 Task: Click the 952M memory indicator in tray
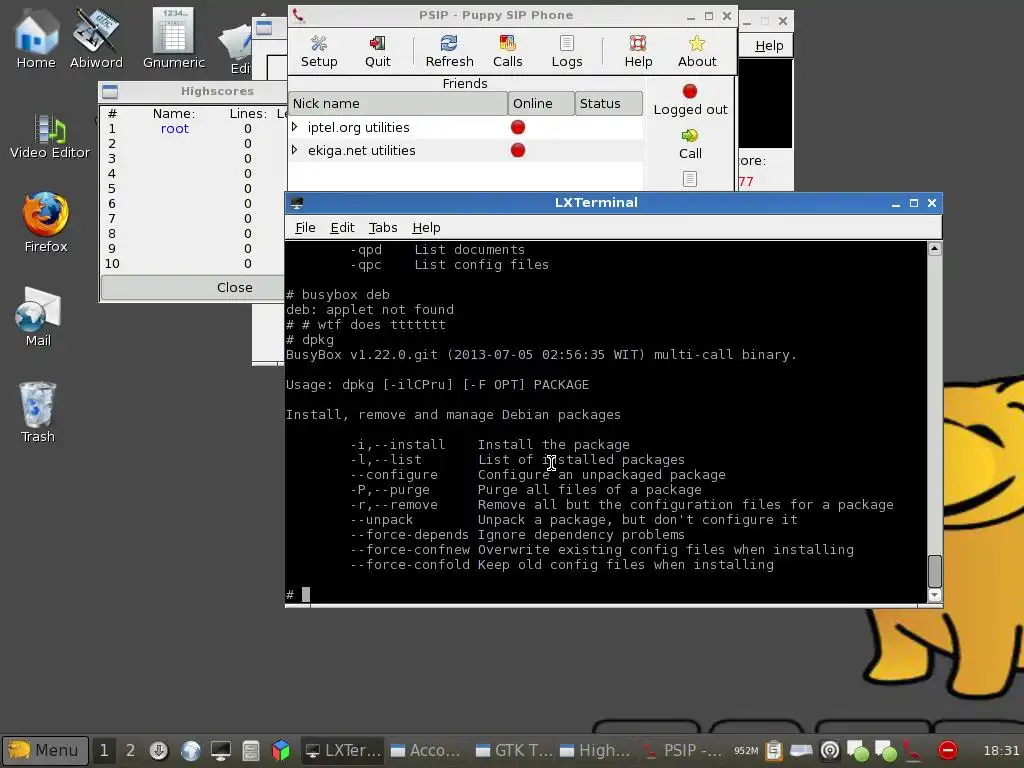point(746,750)
